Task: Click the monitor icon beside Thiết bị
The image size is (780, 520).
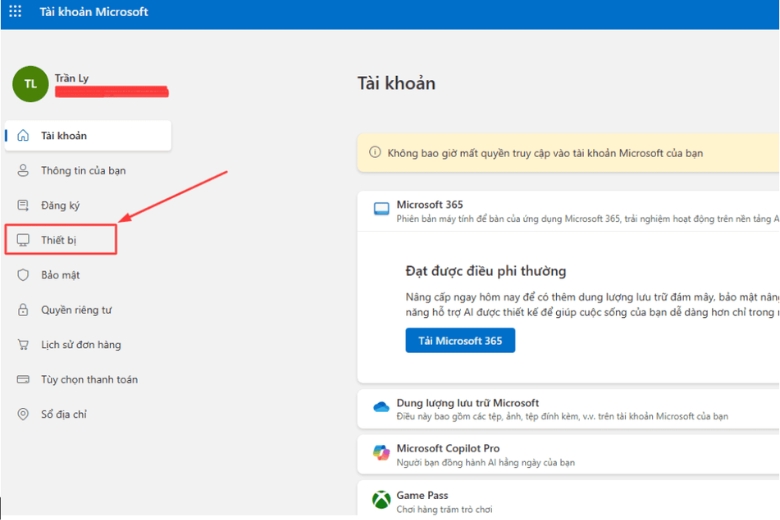Action: [23, 240]
